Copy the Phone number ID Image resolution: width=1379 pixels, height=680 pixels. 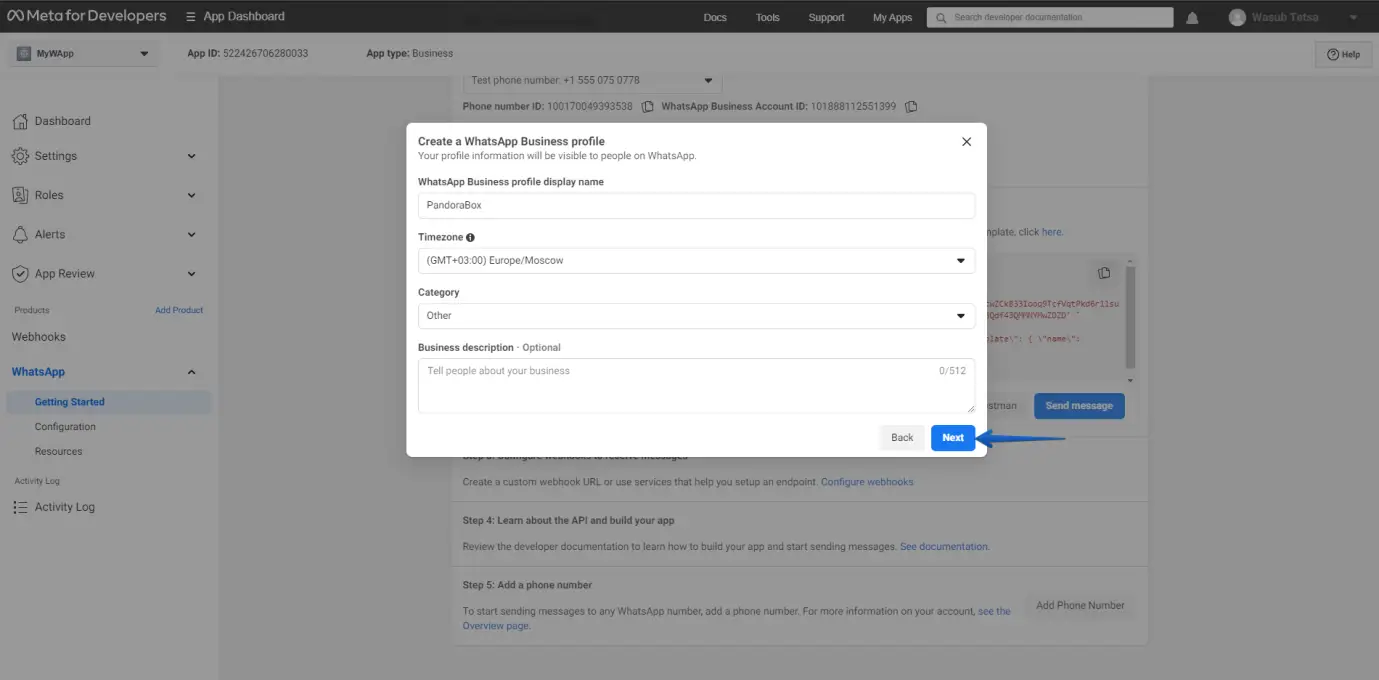point(648,106)
